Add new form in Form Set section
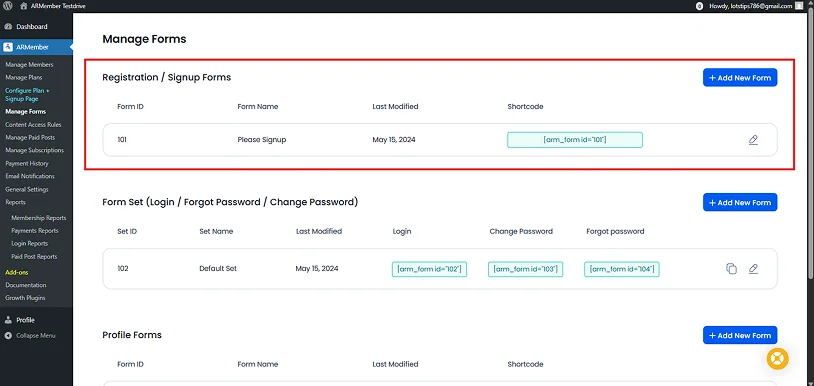 point(740,202)
